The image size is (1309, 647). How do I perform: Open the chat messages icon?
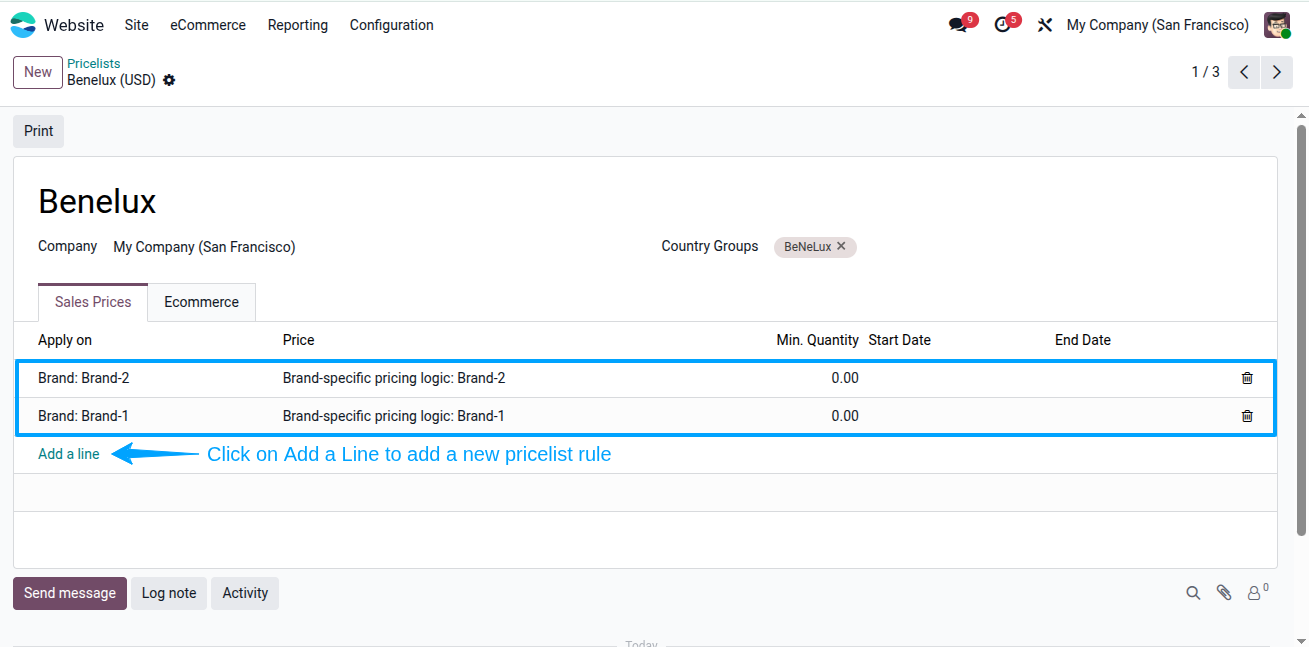click(x=958, y=25)
